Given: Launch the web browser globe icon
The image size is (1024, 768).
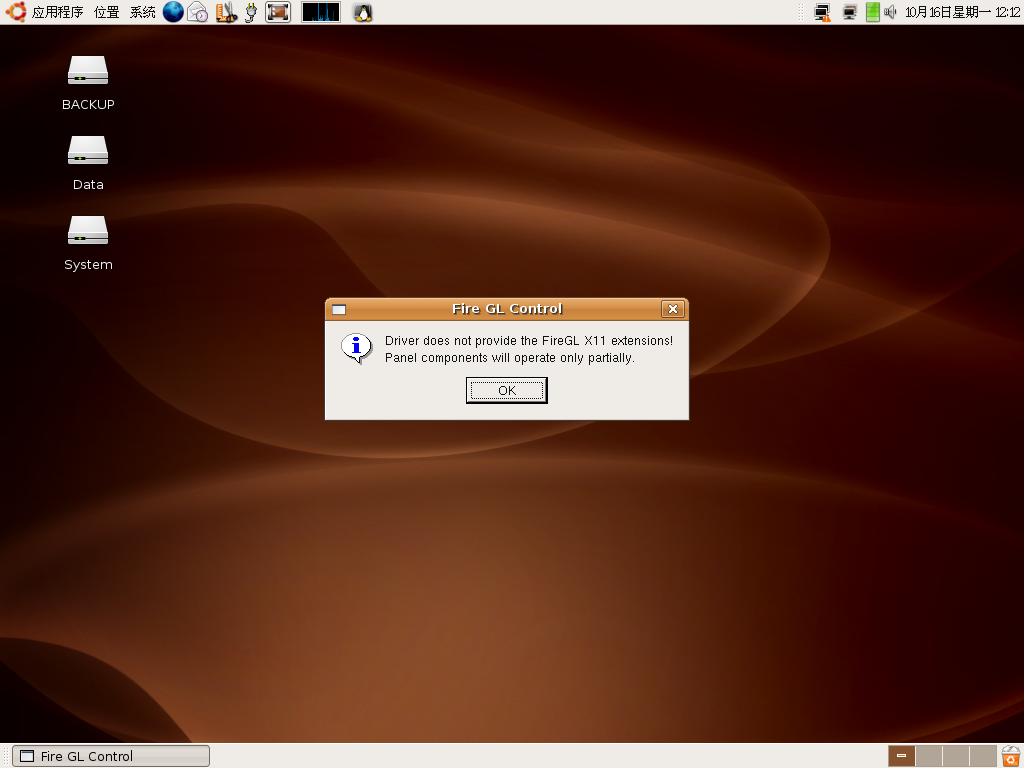Looking at the screenshot, I should pos(173,12).
